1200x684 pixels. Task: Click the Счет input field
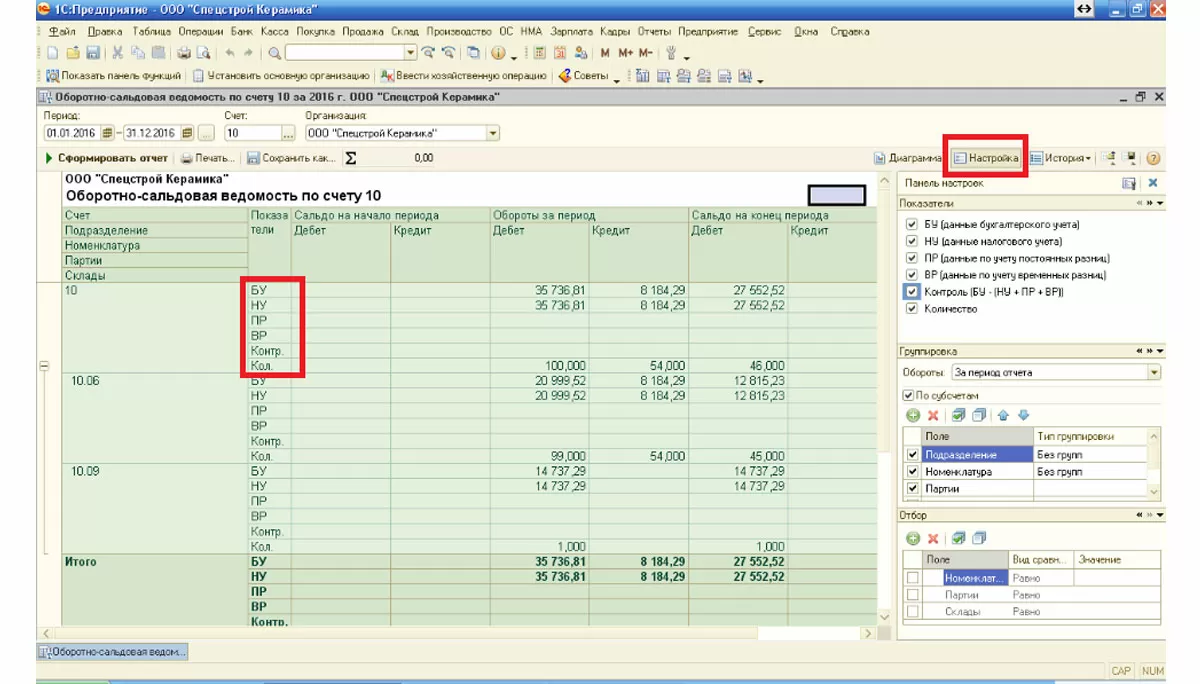252,133
